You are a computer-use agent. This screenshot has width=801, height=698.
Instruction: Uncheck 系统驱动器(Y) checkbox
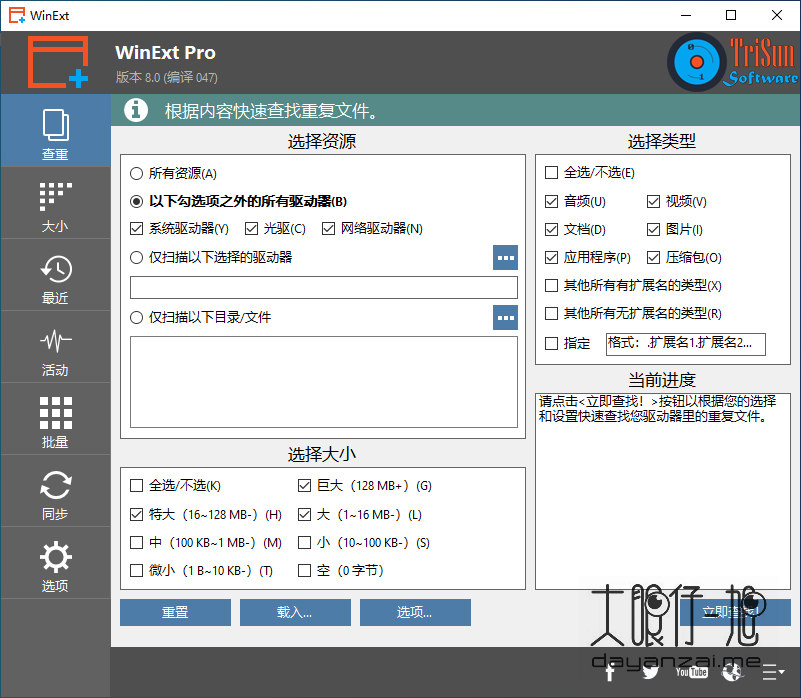coord(179,228)
